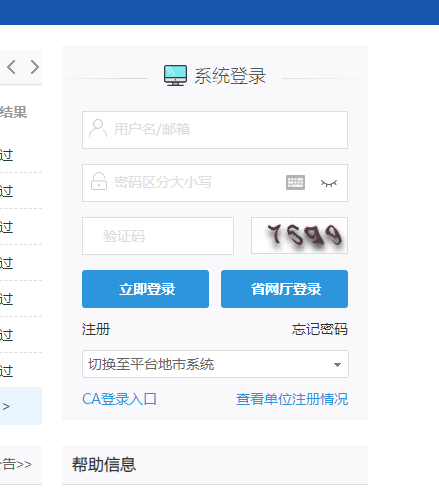Toggle password visibility eye icon
The width and height of the screenshot is (439, 496).
tap(329, 183)
